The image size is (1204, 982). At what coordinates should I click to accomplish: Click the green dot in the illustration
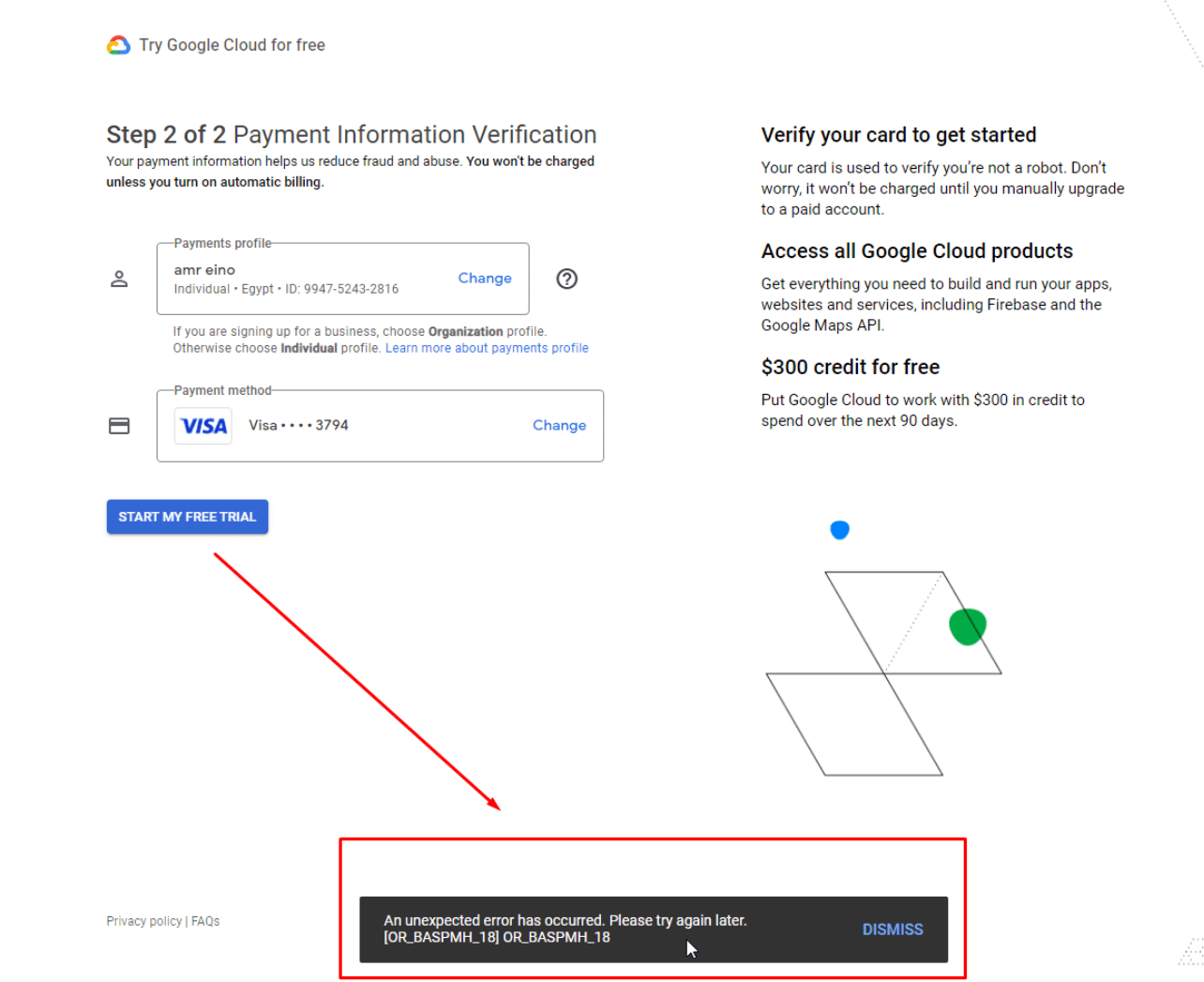tap(967, 626)
